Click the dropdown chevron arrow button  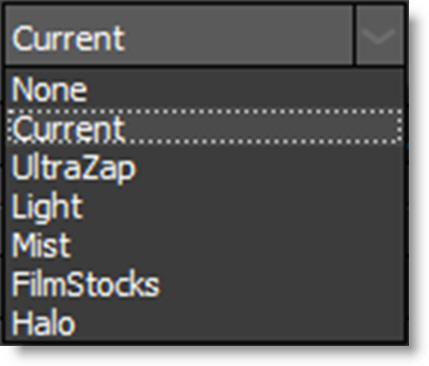coord(380,35)
